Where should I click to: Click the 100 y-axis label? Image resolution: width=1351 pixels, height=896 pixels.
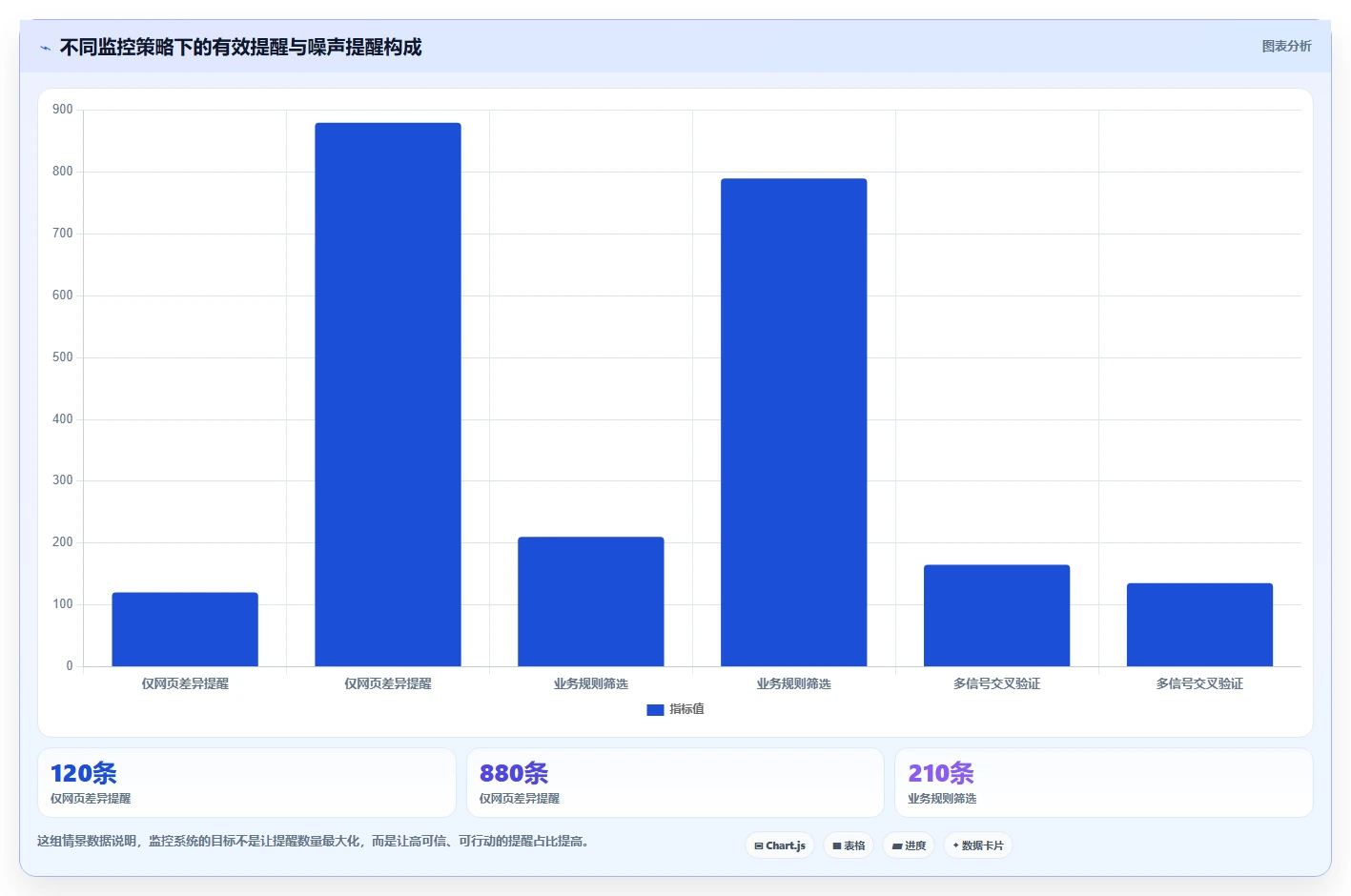(63, 604)
